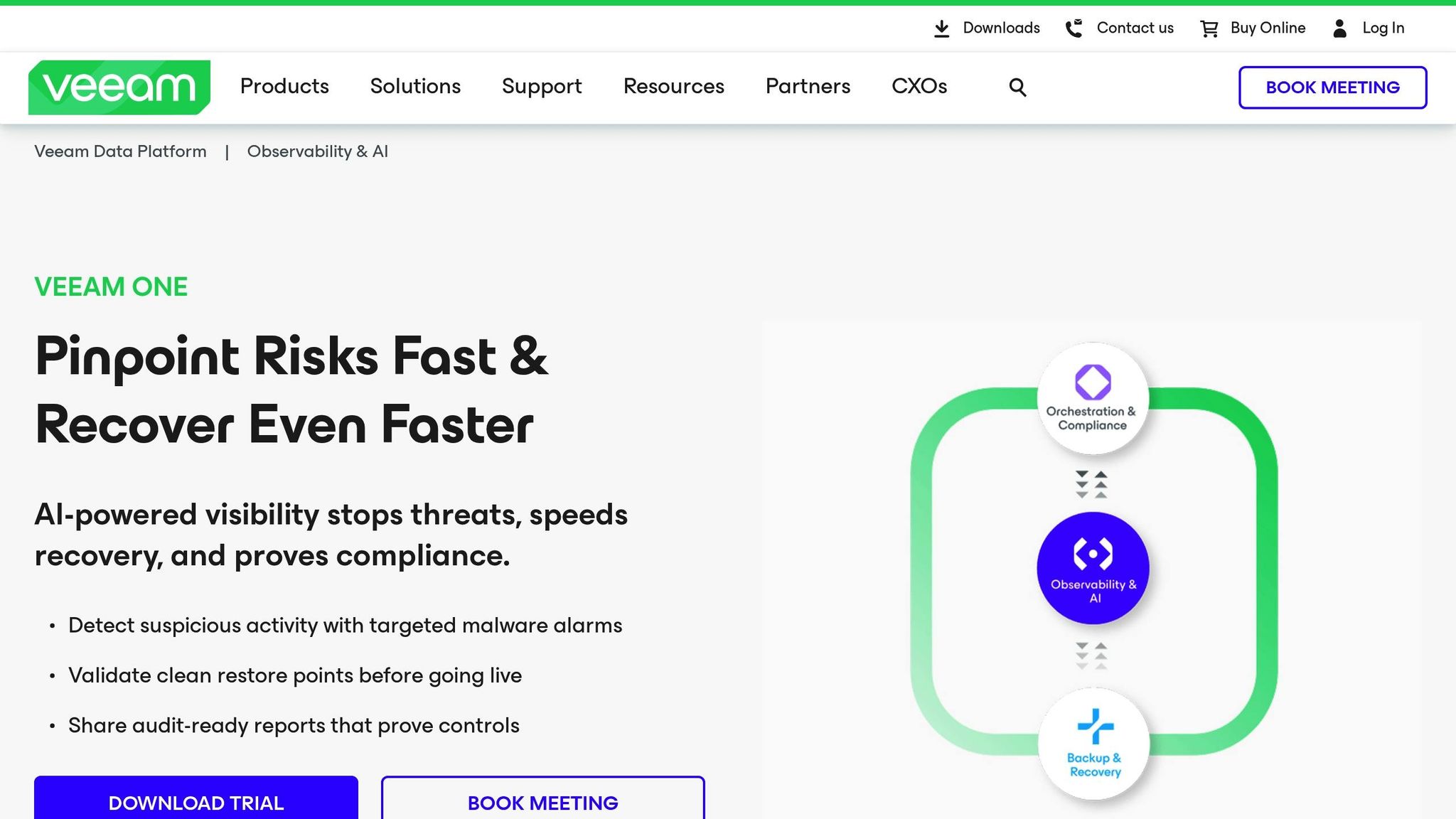Select the Backup & Recovery circle
This screenshot has height=819, width=1456.
[x=1093, y=743]
